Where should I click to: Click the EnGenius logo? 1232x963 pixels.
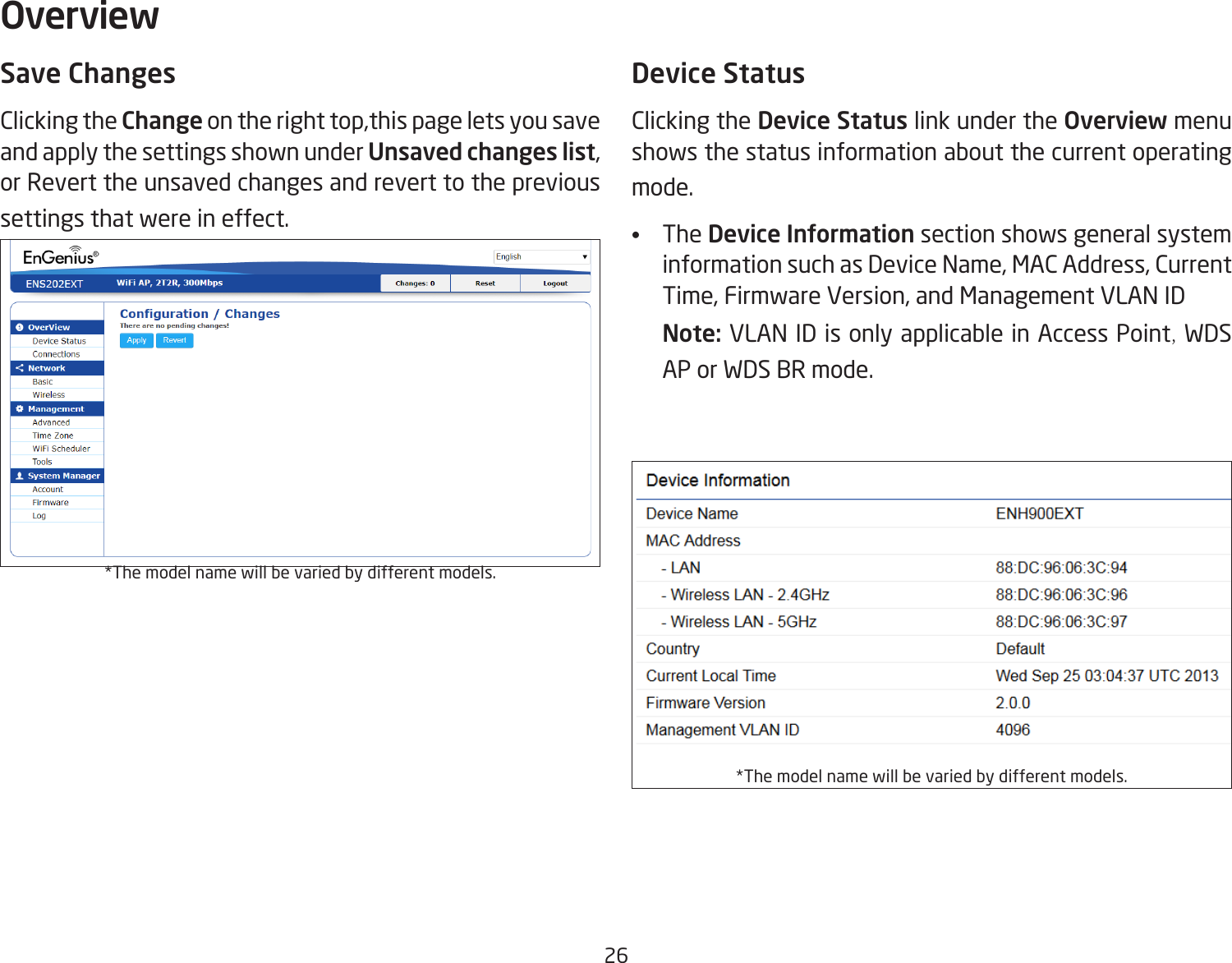point(61,256)
